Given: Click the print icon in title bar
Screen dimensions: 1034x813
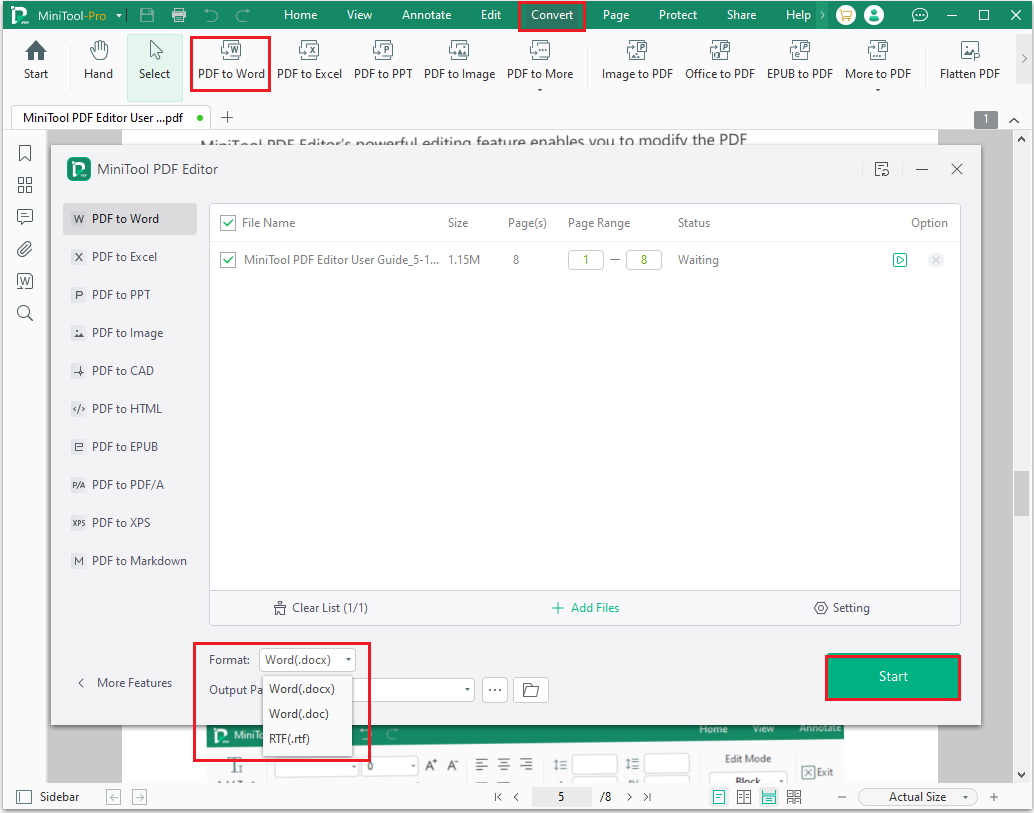Looking at the screenshot, I should pos(178,15).
